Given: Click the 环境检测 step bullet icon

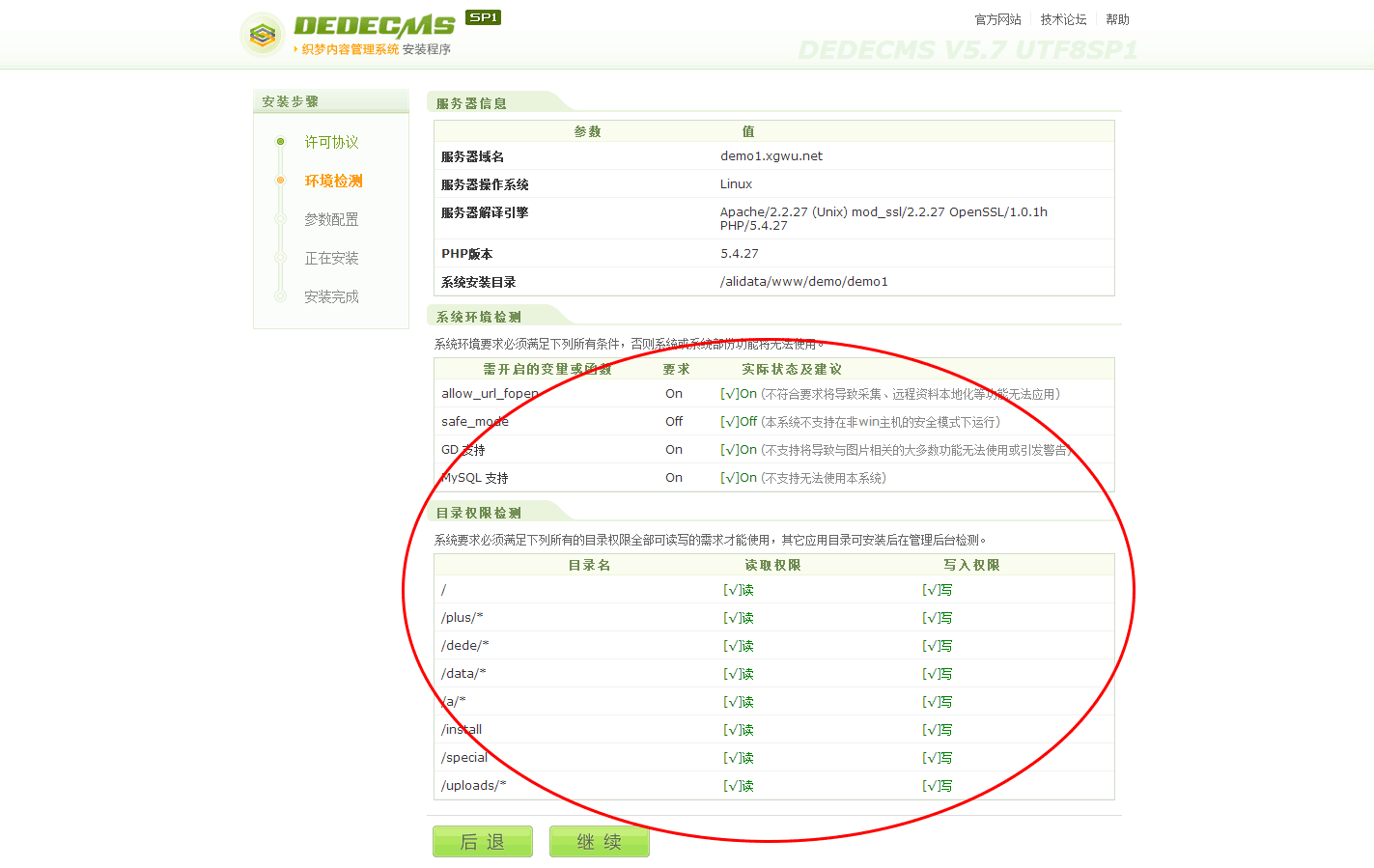Looking at the screenshot, I should coord(280,181).
